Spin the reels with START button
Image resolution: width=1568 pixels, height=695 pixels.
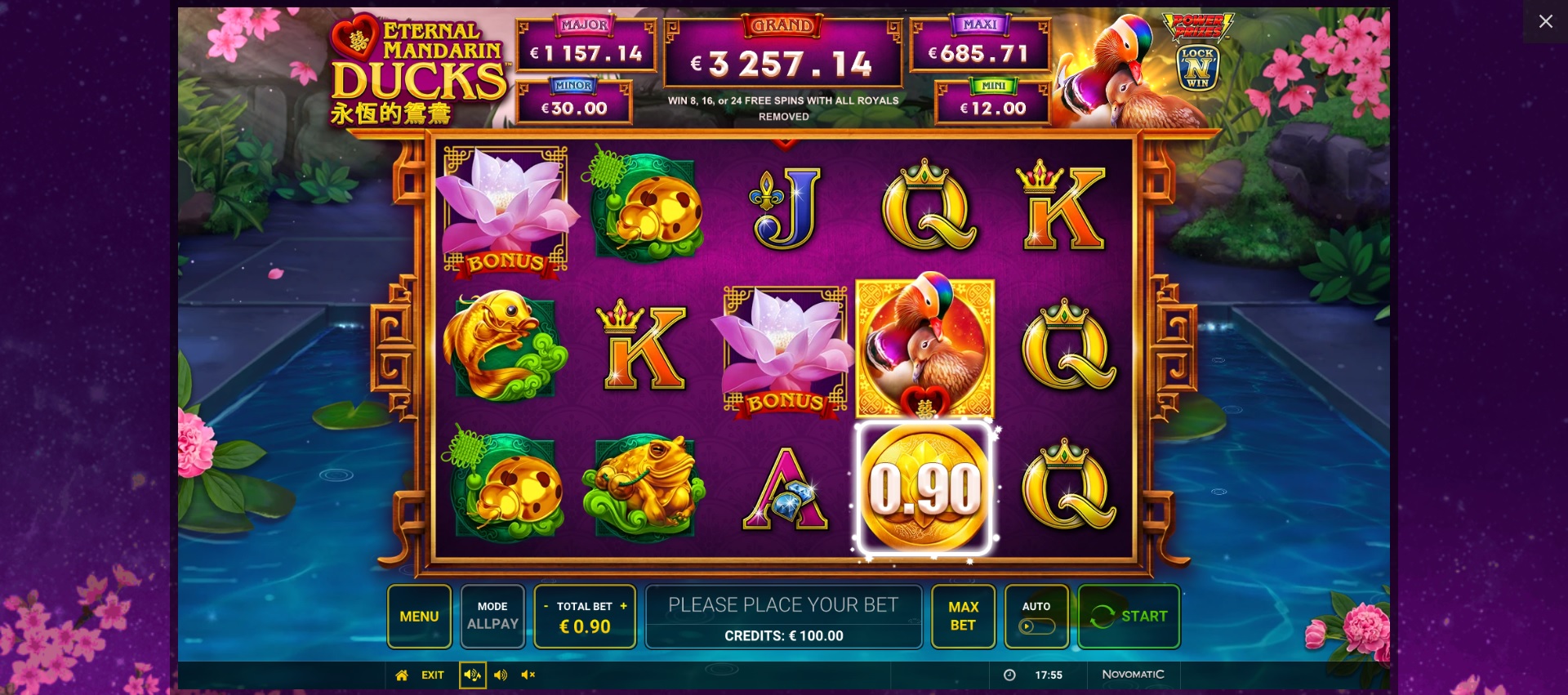(1129, 617)
